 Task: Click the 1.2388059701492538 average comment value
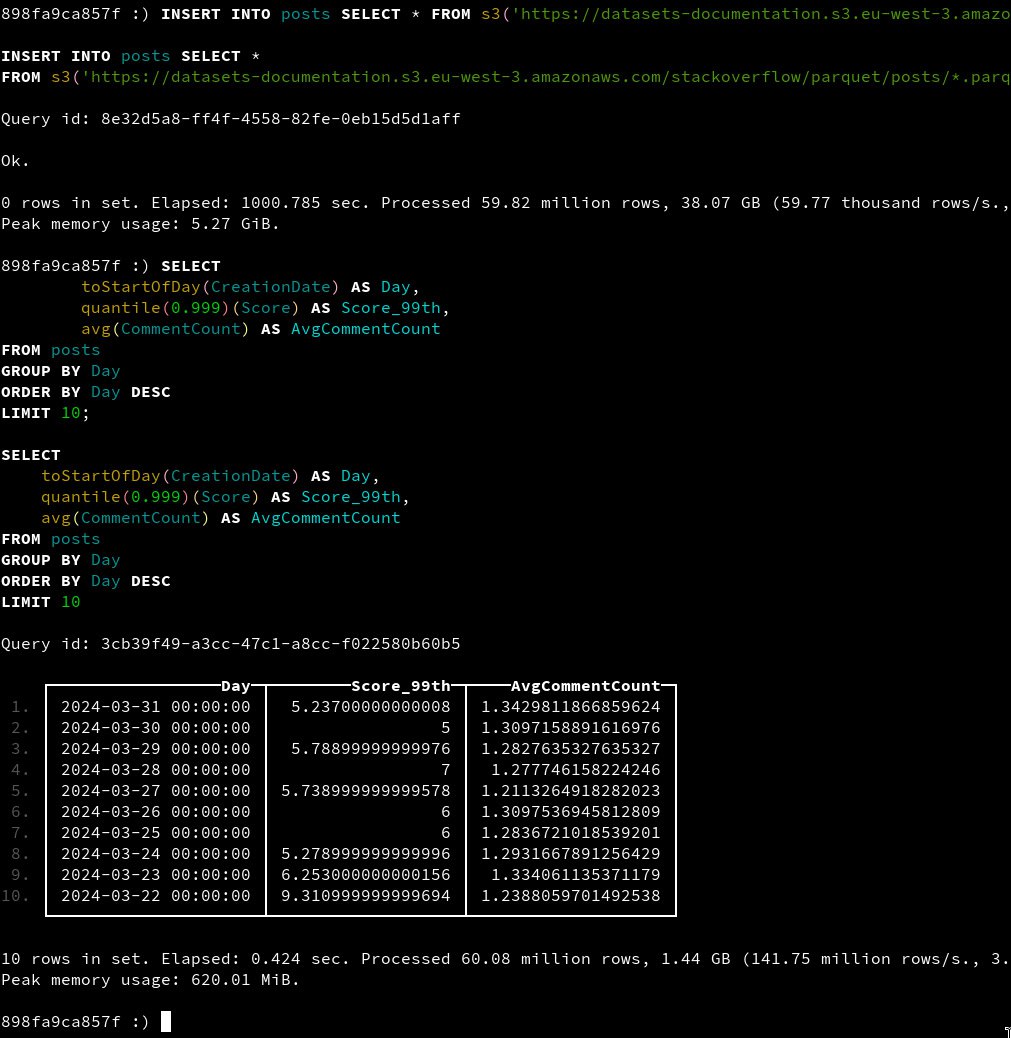[x=570, y=896]
